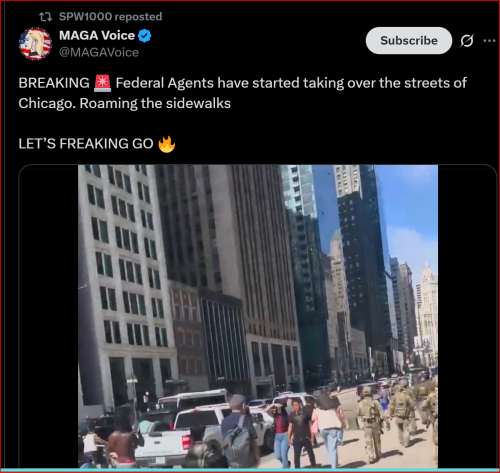Play the embedded Chicago street video
This screenshot has height=473, width=500.
point(258,316)
